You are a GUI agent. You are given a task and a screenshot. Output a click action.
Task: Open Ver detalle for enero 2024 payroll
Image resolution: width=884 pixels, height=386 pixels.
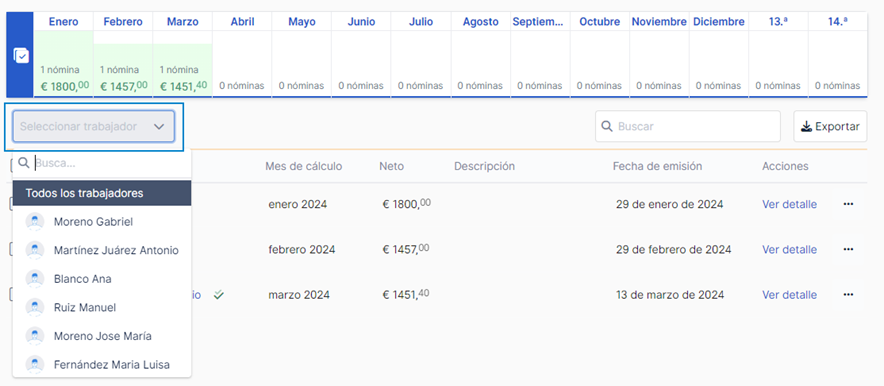click(789, 204)
